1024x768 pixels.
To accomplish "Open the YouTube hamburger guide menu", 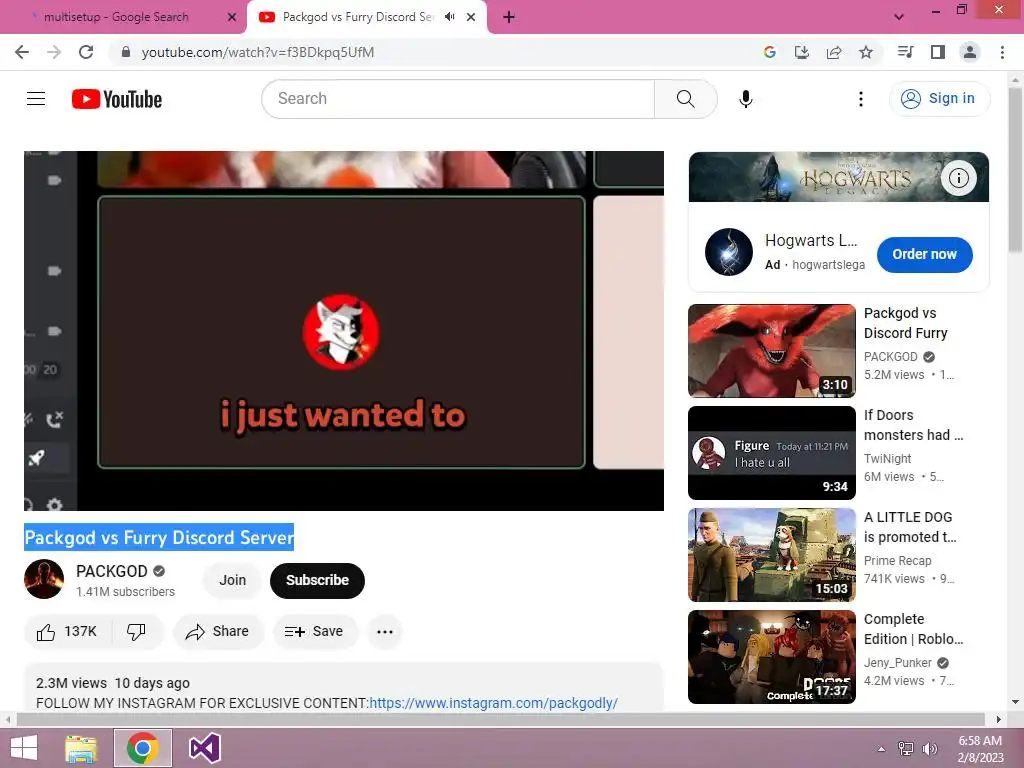I will pyautogui.click(x=36, y=99).
